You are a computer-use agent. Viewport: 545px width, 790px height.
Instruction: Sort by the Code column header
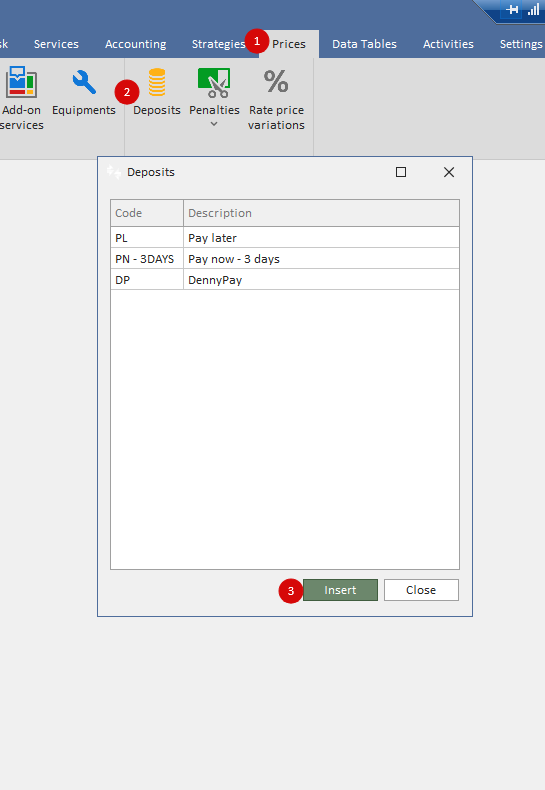click(x=147, y=213)
